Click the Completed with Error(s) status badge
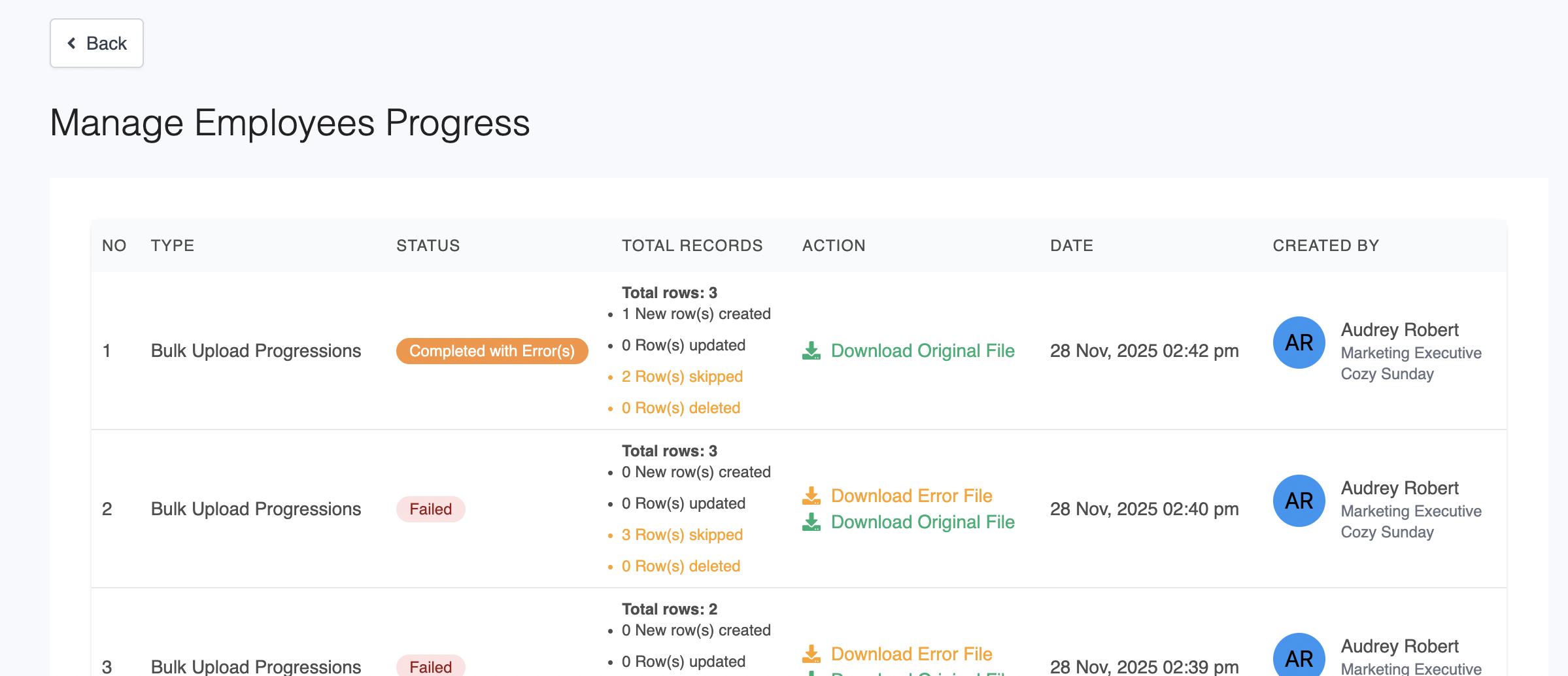 (x=492, y=351)
